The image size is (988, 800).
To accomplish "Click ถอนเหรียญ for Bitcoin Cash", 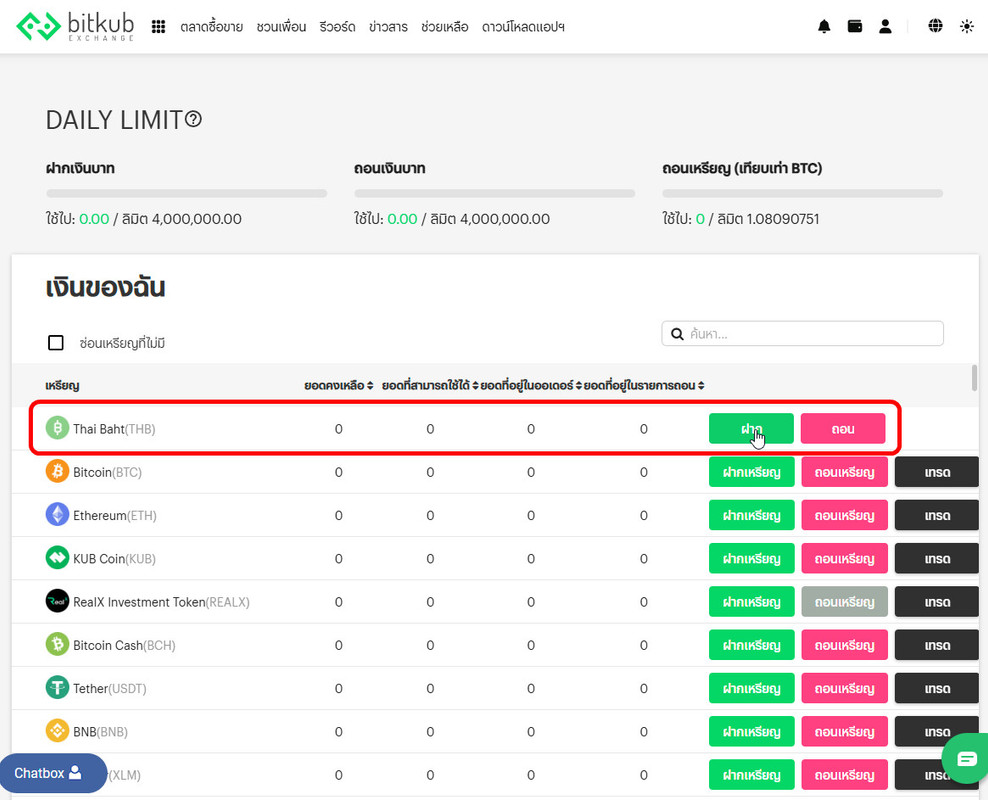I will tap(844, 645).
